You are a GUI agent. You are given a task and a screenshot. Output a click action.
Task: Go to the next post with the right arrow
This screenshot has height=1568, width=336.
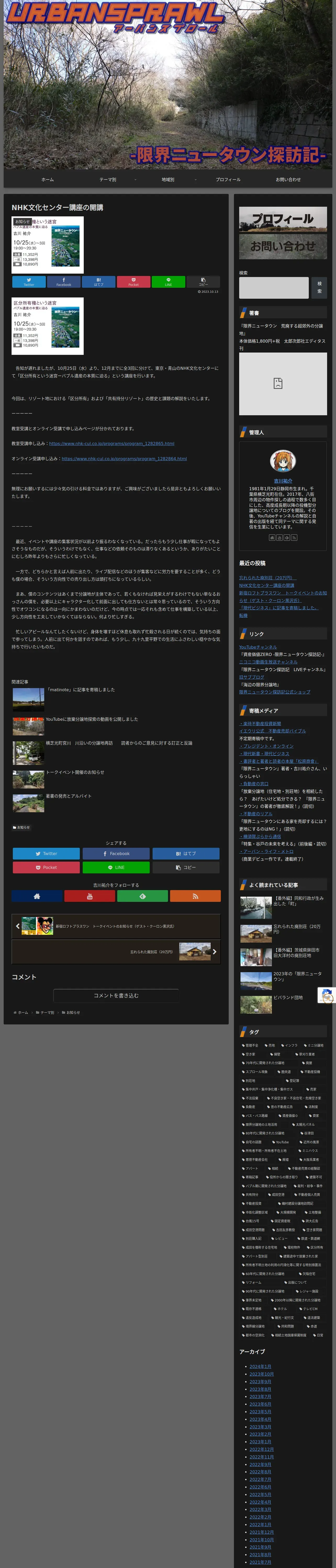(x=214, y=952)
